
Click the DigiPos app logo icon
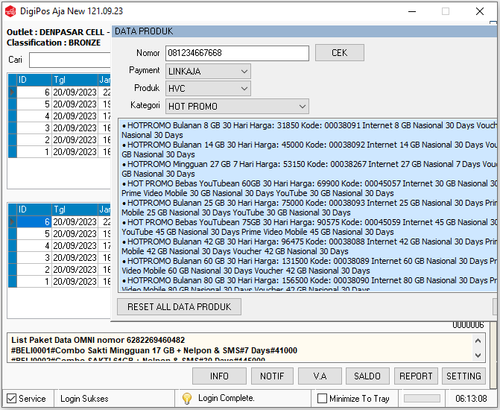click(x=10, y=11)
